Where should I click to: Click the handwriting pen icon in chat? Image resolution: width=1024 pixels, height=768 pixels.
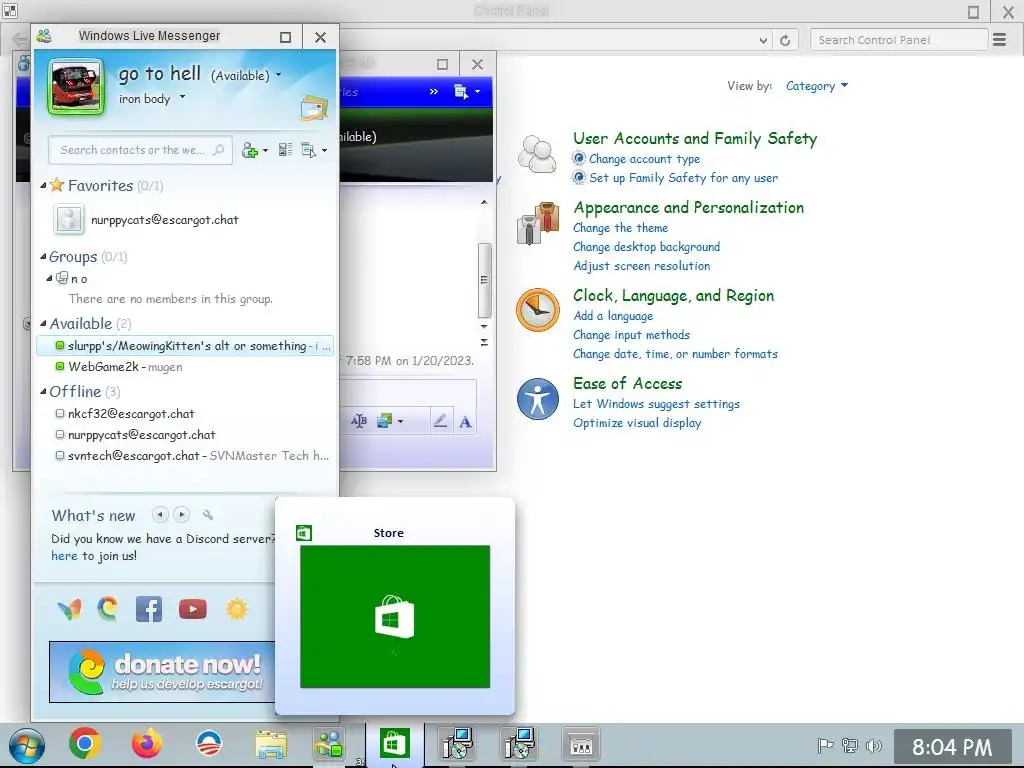pos(440,421)
